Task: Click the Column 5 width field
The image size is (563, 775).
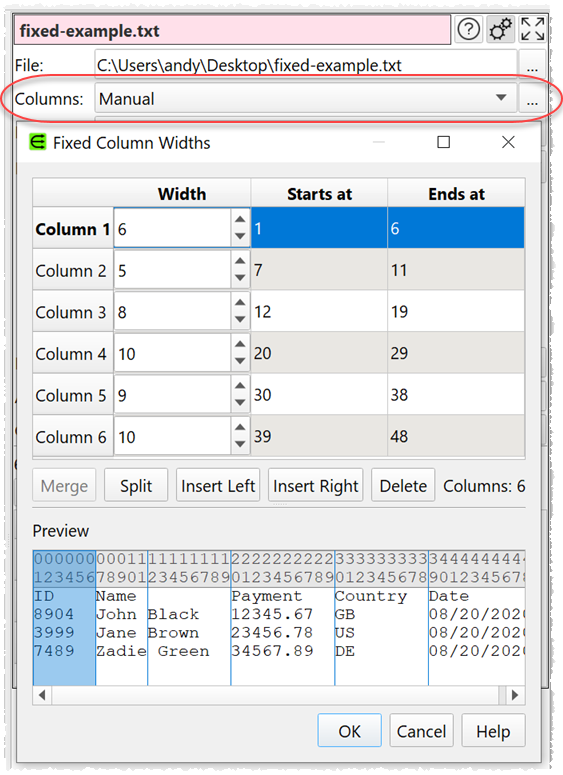Action: [x=172, y=394]
